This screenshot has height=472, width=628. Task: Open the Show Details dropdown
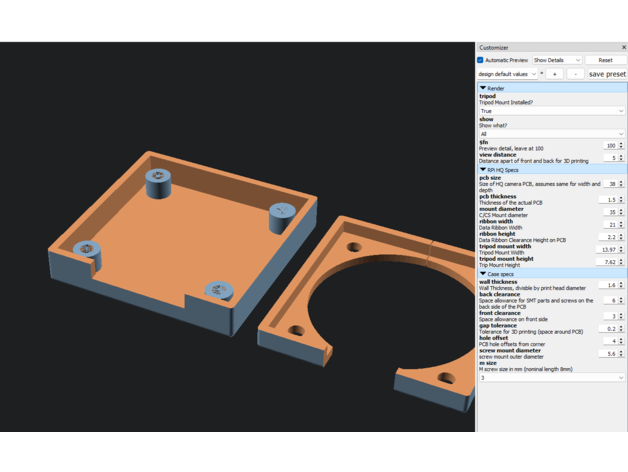[556, 60]
